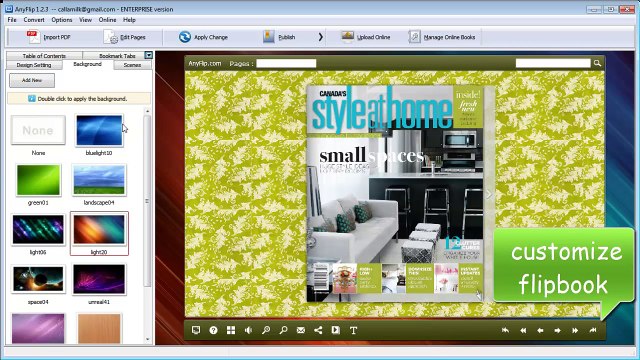
Task: Select the bluelight10 background thumbnail
Action: point(99,130)
